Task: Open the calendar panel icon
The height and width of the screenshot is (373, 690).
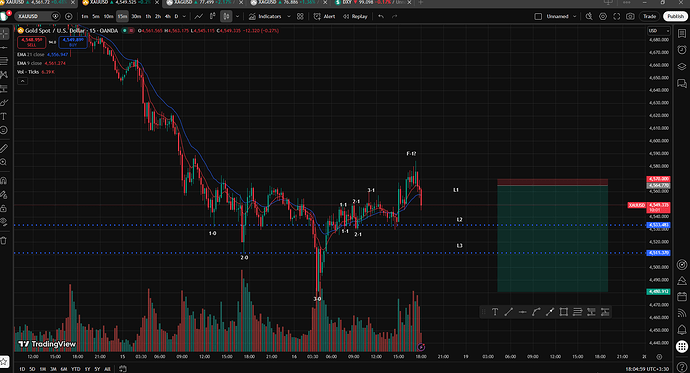Action: [x=682, y=297]
